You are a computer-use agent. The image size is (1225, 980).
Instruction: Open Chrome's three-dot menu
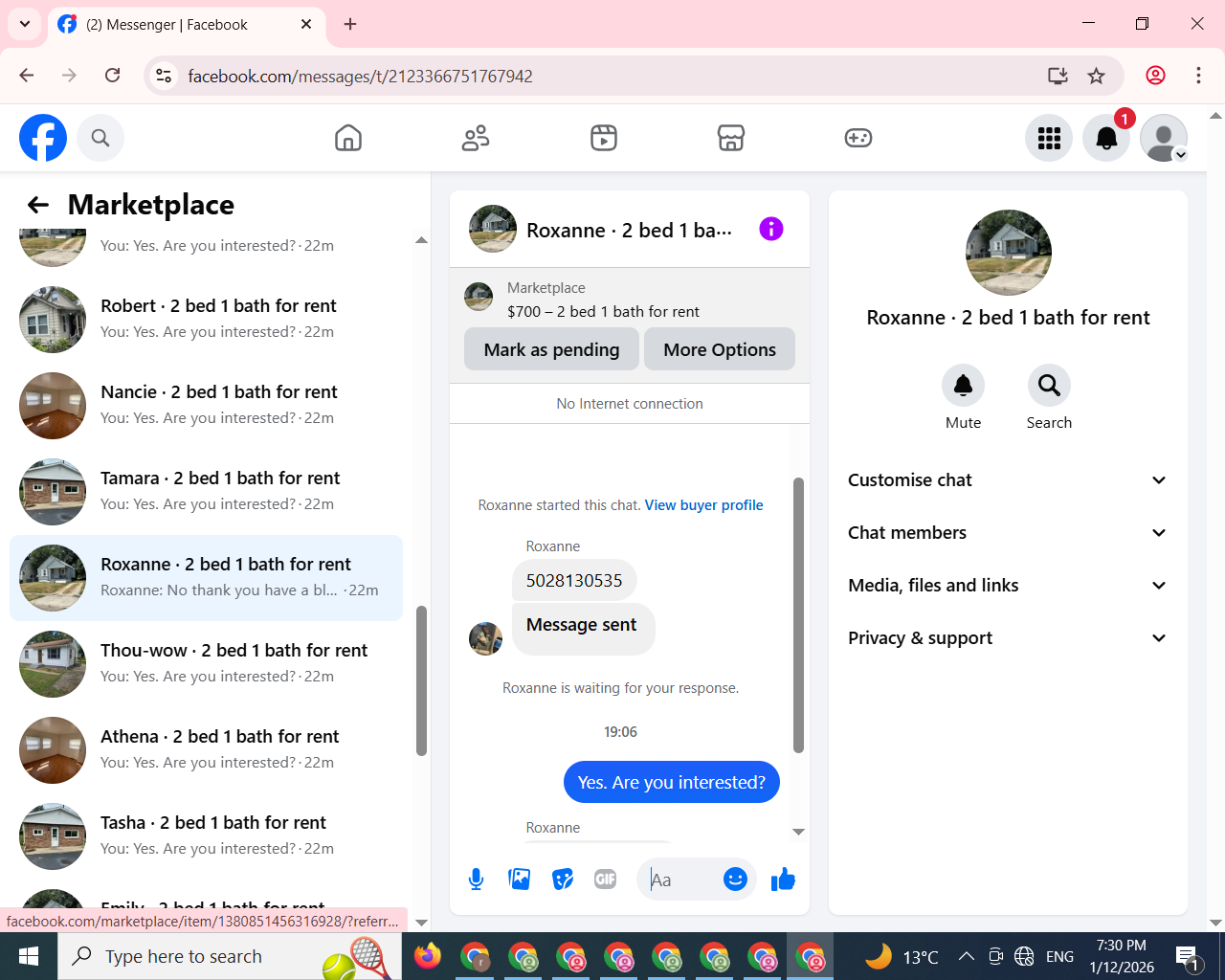point(1198,76)
